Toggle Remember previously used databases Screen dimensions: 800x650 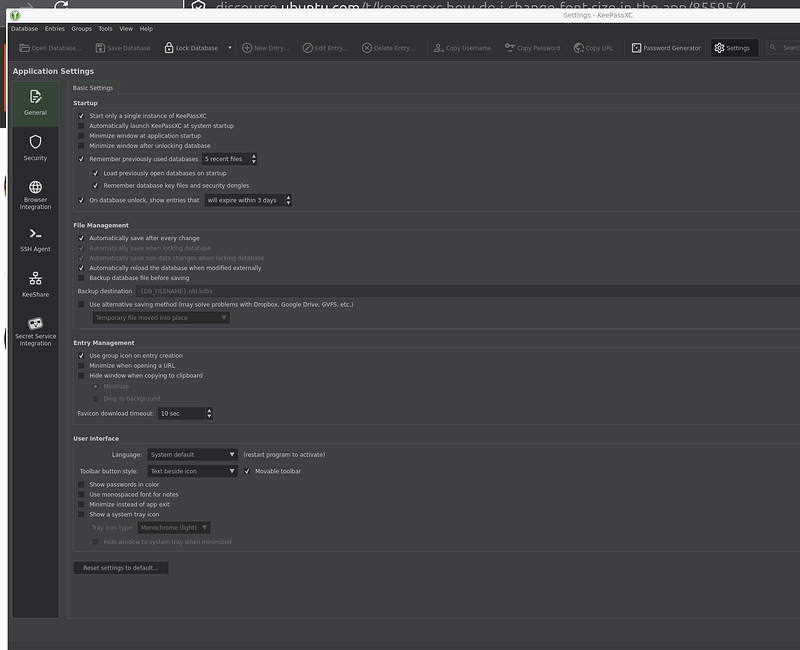tap(81, 159)
